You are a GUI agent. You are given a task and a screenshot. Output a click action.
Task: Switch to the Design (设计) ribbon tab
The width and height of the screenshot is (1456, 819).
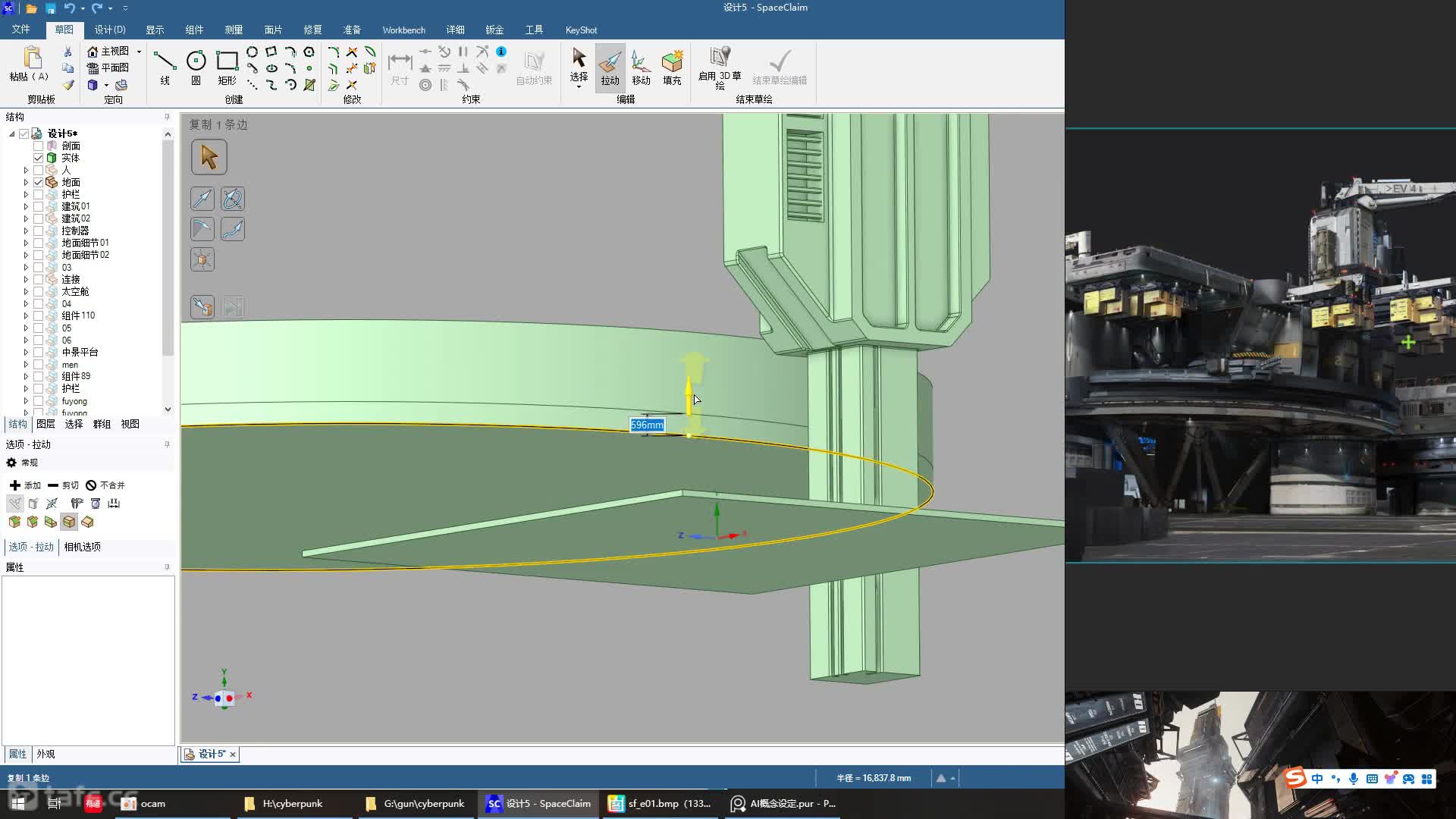(110, 30)
